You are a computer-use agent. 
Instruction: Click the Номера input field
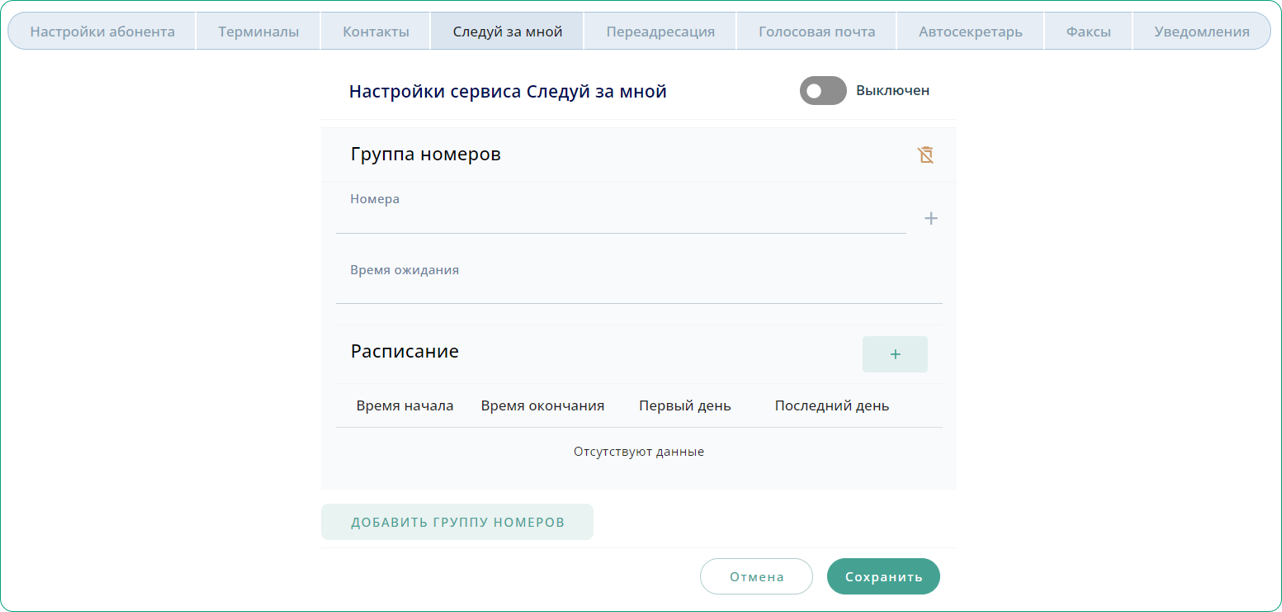point(620,220)
